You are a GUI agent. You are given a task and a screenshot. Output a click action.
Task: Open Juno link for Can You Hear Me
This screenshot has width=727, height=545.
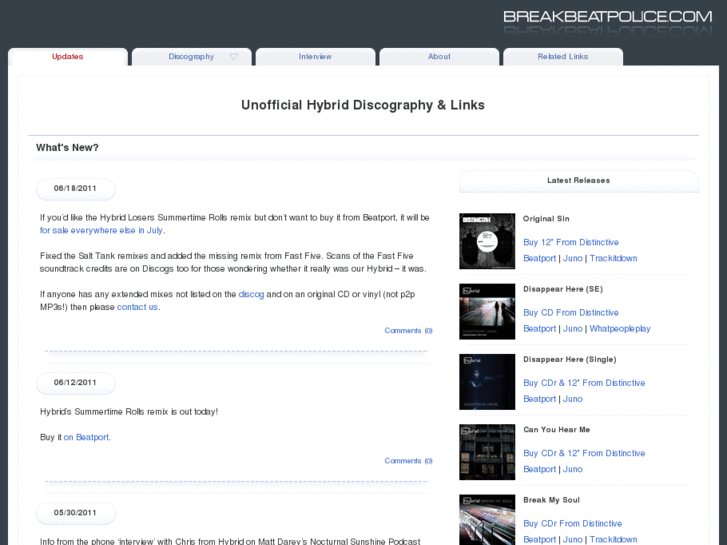[x=573, y=469]
